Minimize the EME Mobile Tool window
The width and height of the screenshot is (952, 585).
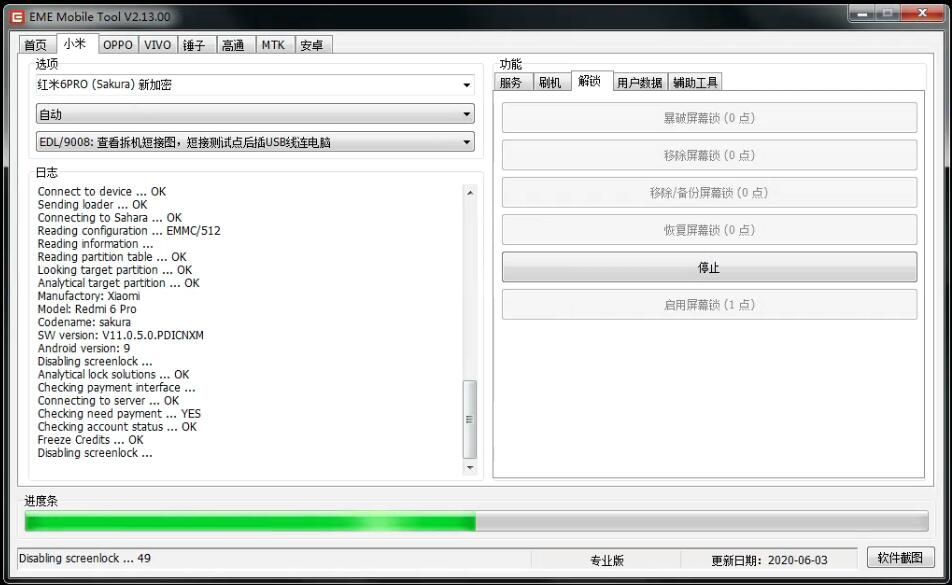click(x=862, y=13)
